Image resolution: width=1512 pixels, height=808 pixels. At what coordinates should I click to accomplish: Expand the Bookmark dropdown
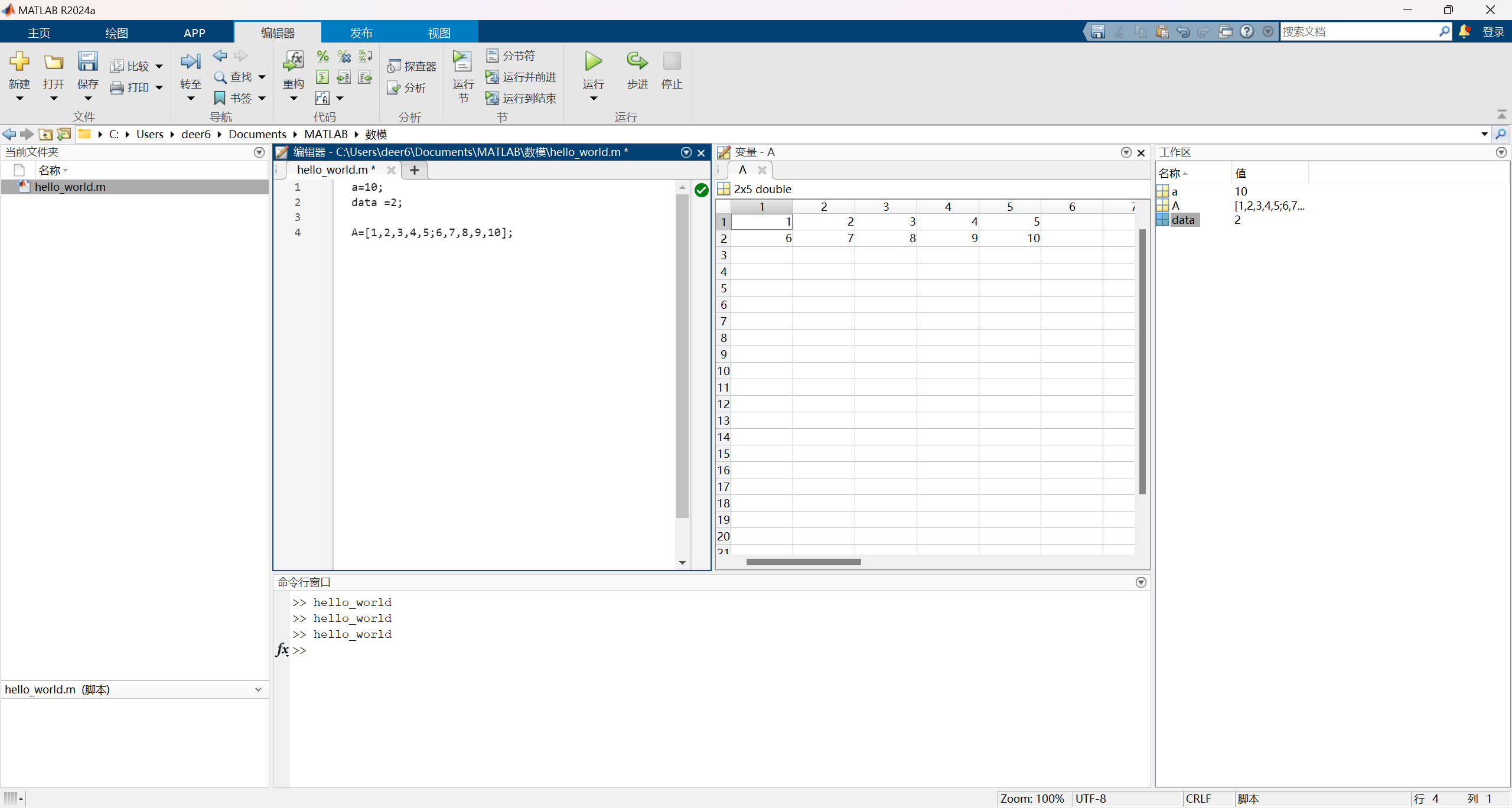pyautogui.click(x=262, y=98)
